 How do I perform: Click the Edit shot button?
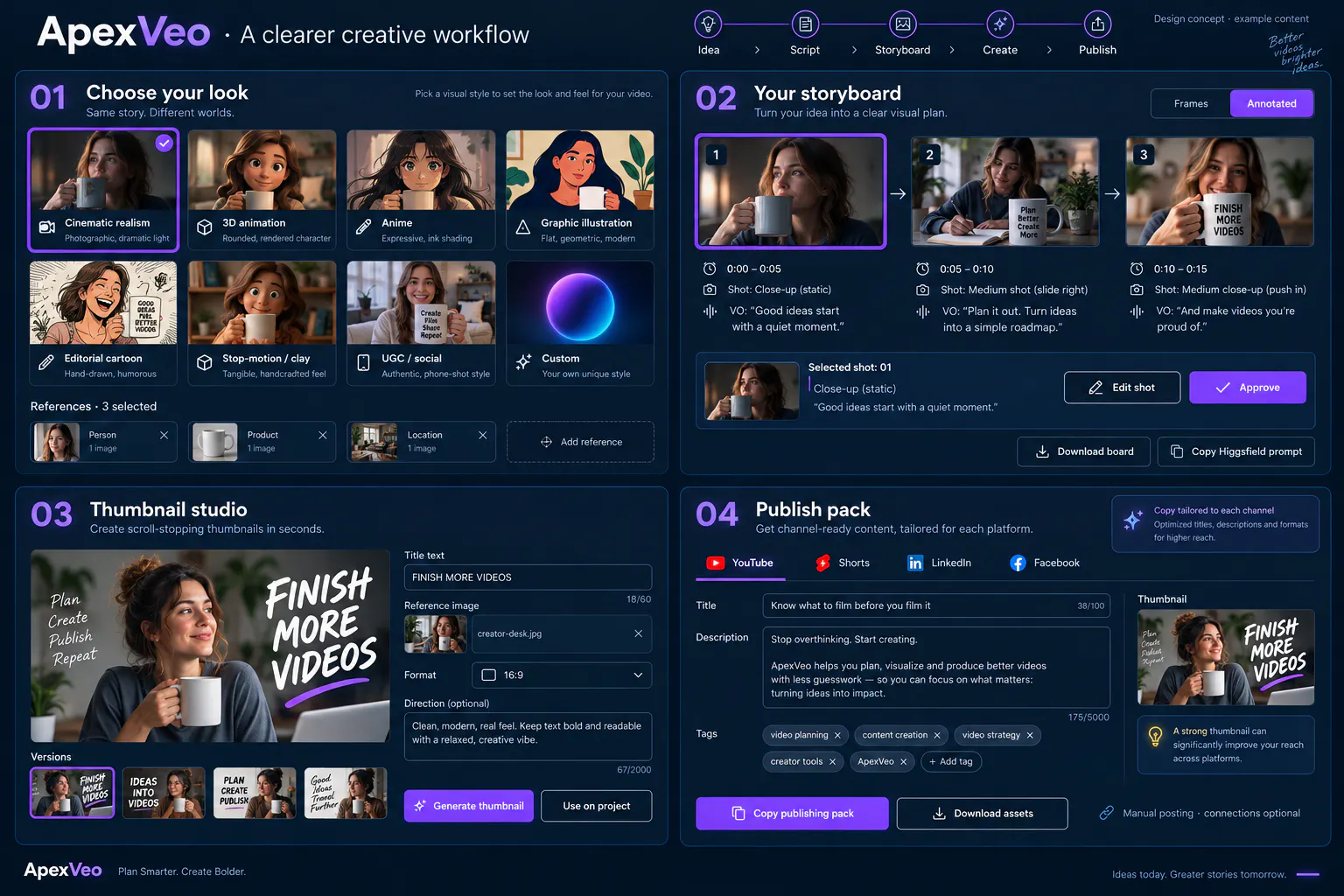coord(1122,388)
